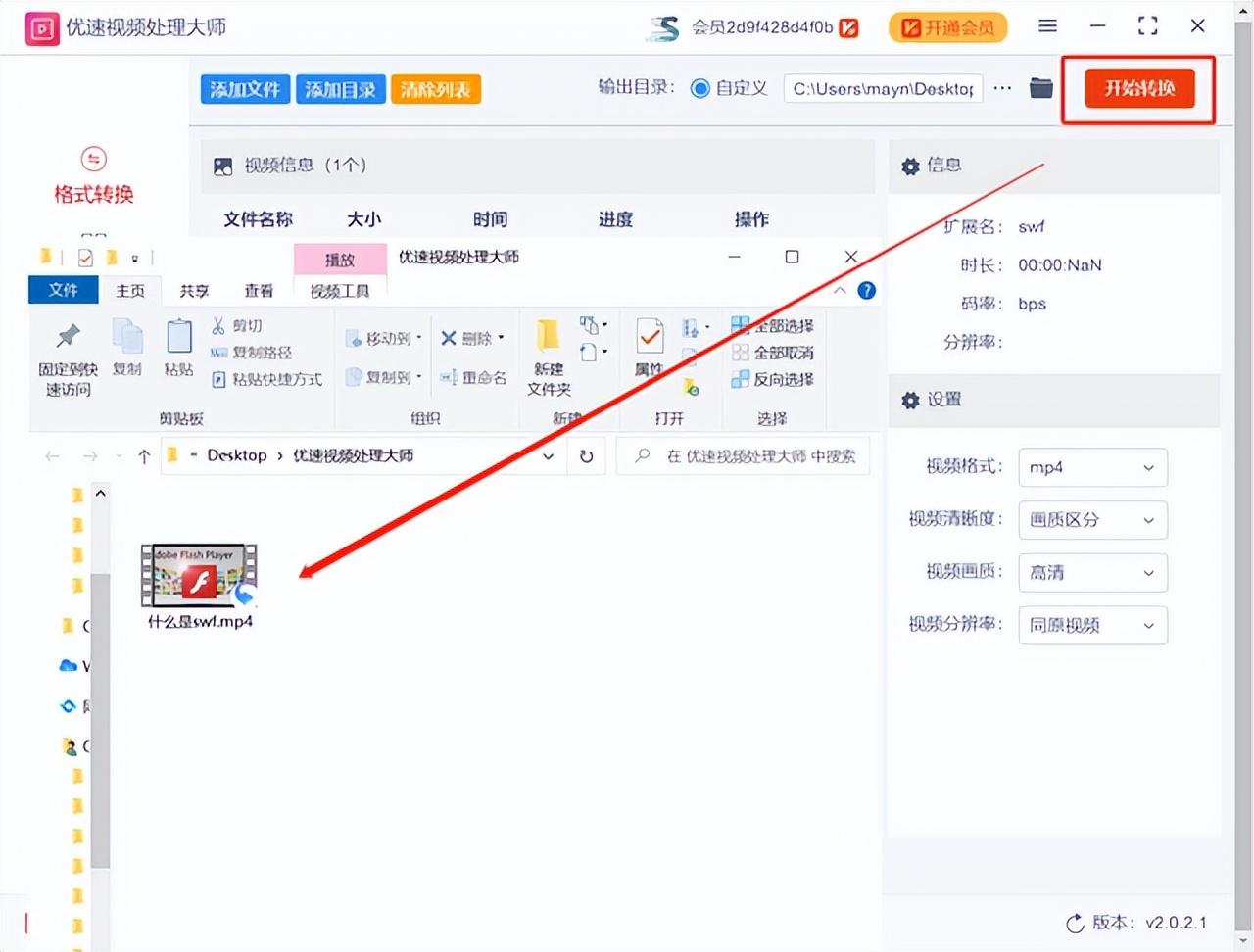The width and height of the screenshot is (1254, 952).
Task: Click 全部选择 select all option
Action: (773, 326)
